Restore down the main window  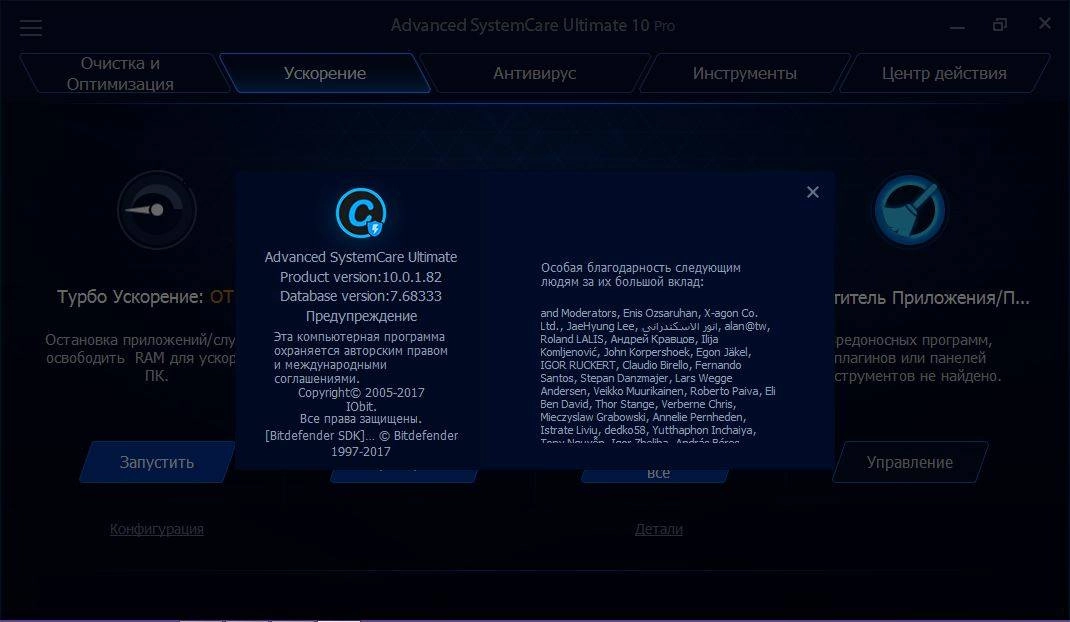(x=1000, y=25)
